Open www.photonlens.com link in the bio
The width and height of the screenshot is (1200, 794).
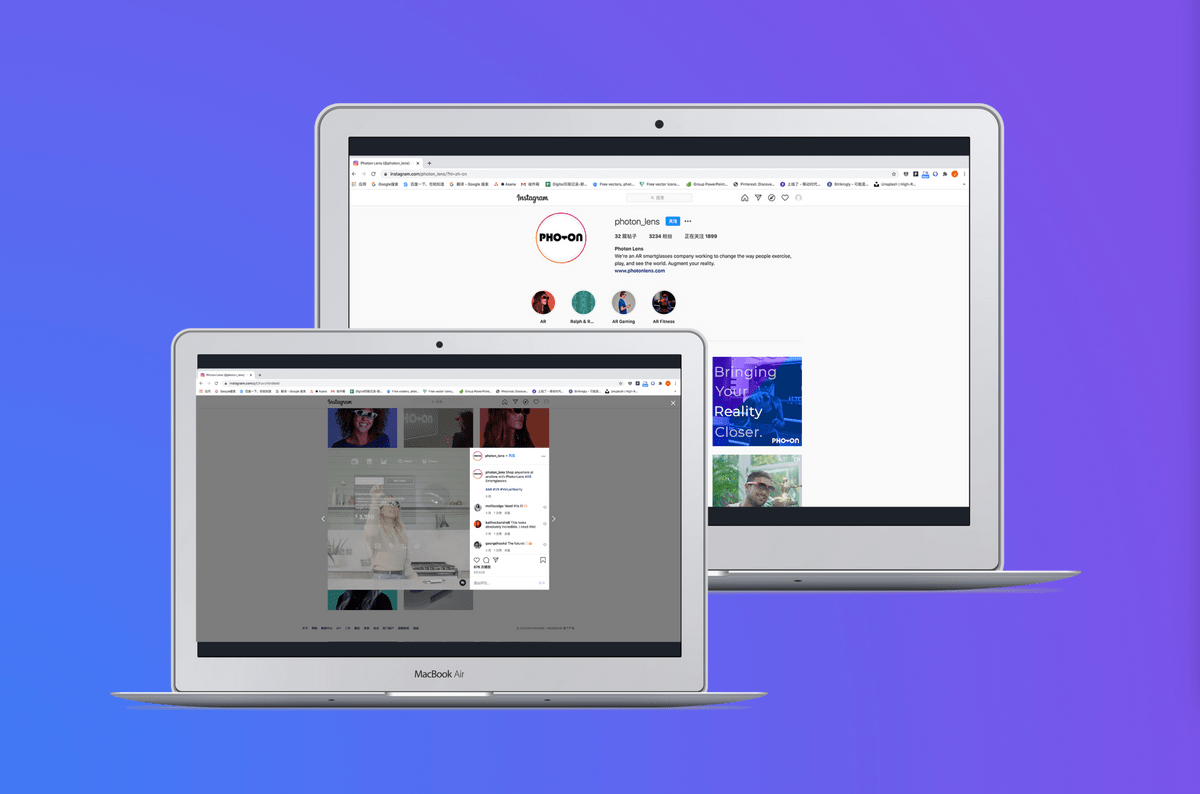click(x=640, y=271)
